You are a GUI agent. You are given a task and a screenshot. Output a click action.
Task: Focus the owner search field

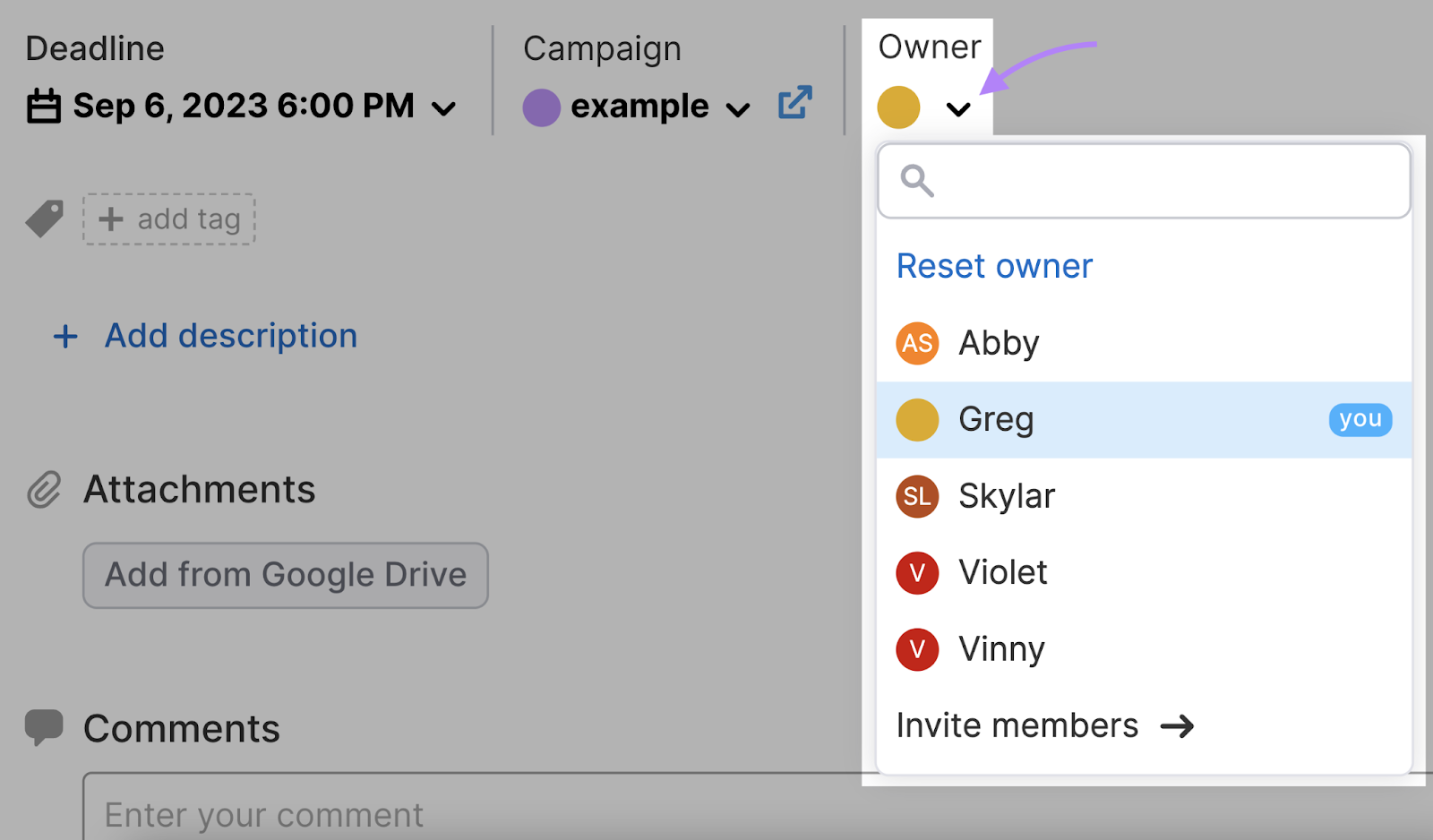[x=1144, y=181]
